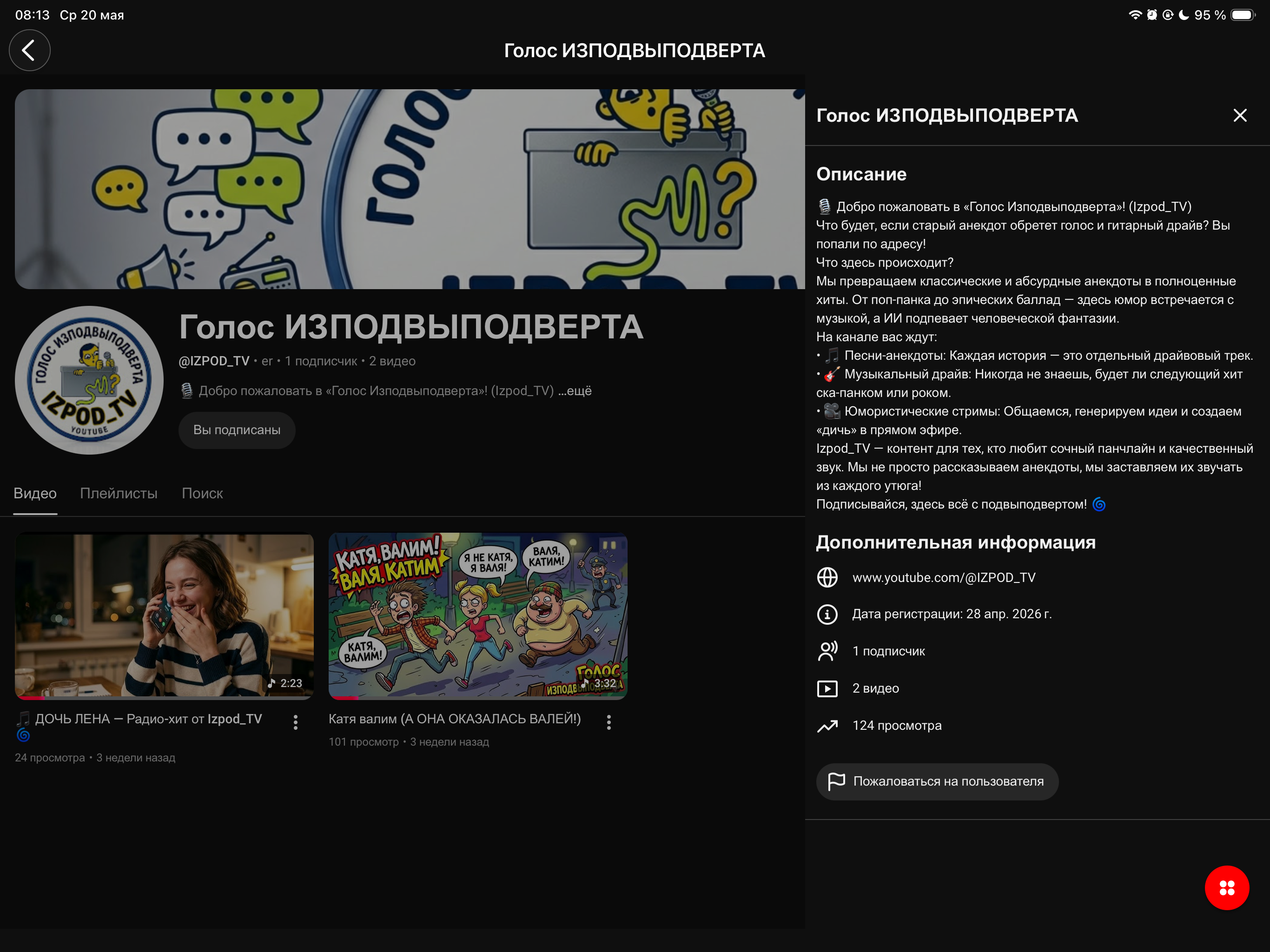Click the round IZPOD_TV channel avatar
This screenshot has height=952, width=1270.
pos(89,380)
